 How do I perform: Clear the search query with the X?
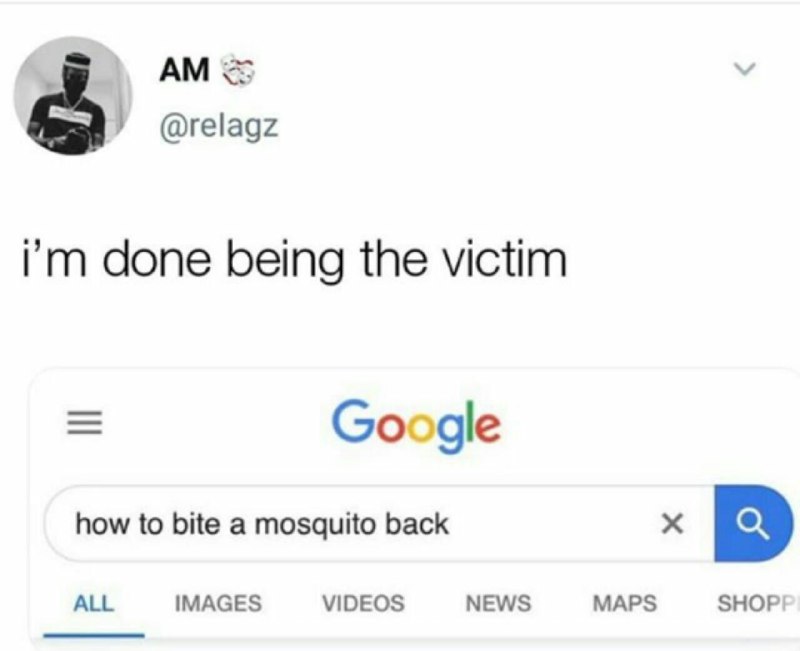(x=672, y=524)
